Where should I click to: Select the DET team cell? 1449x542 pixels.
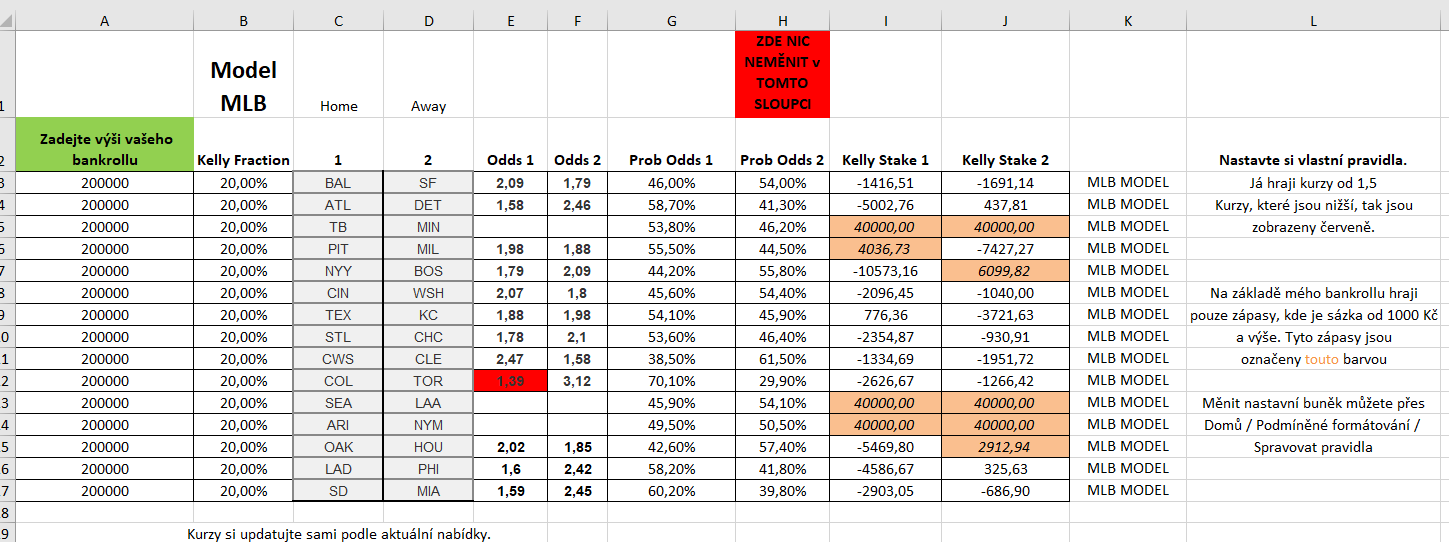click(428, 205)
